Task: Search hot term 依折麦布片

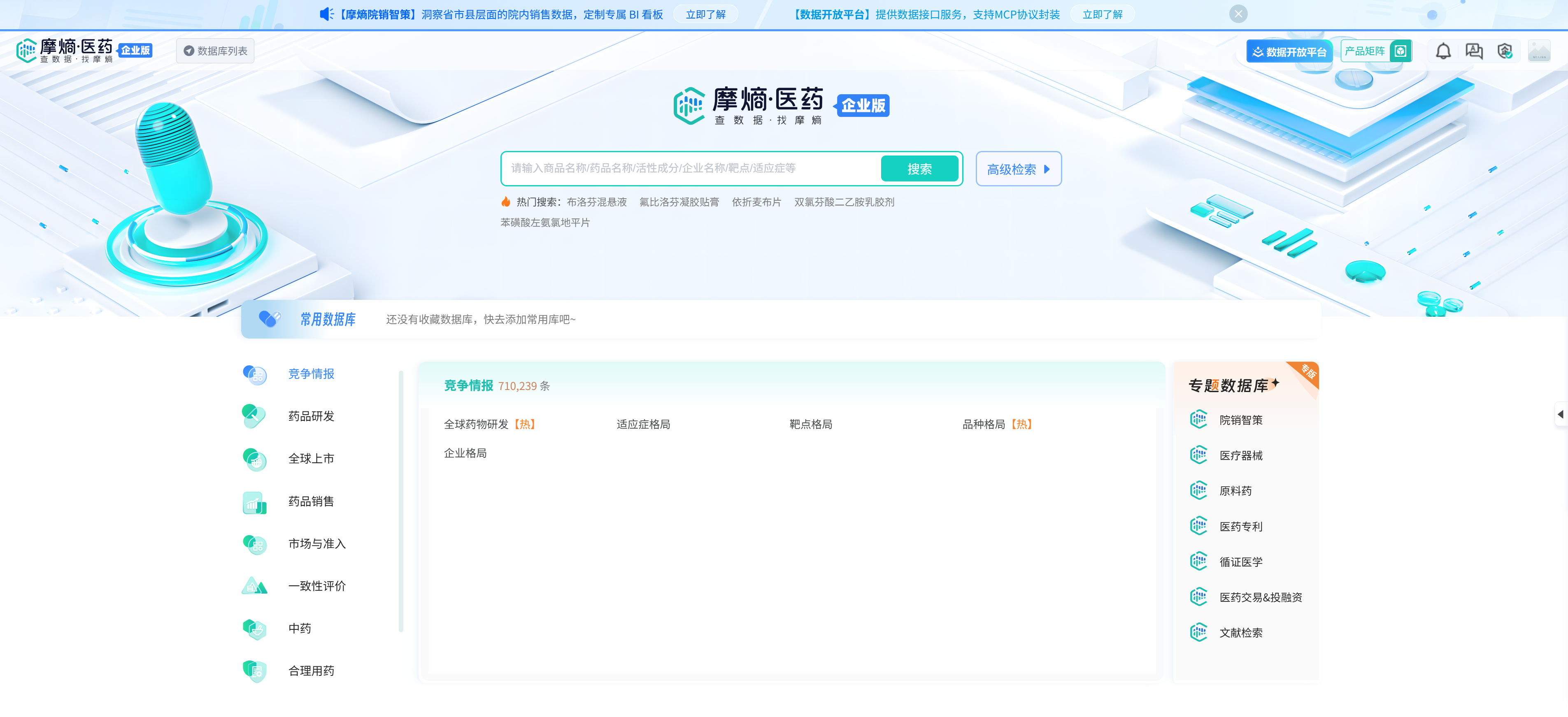Action: click(756, 202)
